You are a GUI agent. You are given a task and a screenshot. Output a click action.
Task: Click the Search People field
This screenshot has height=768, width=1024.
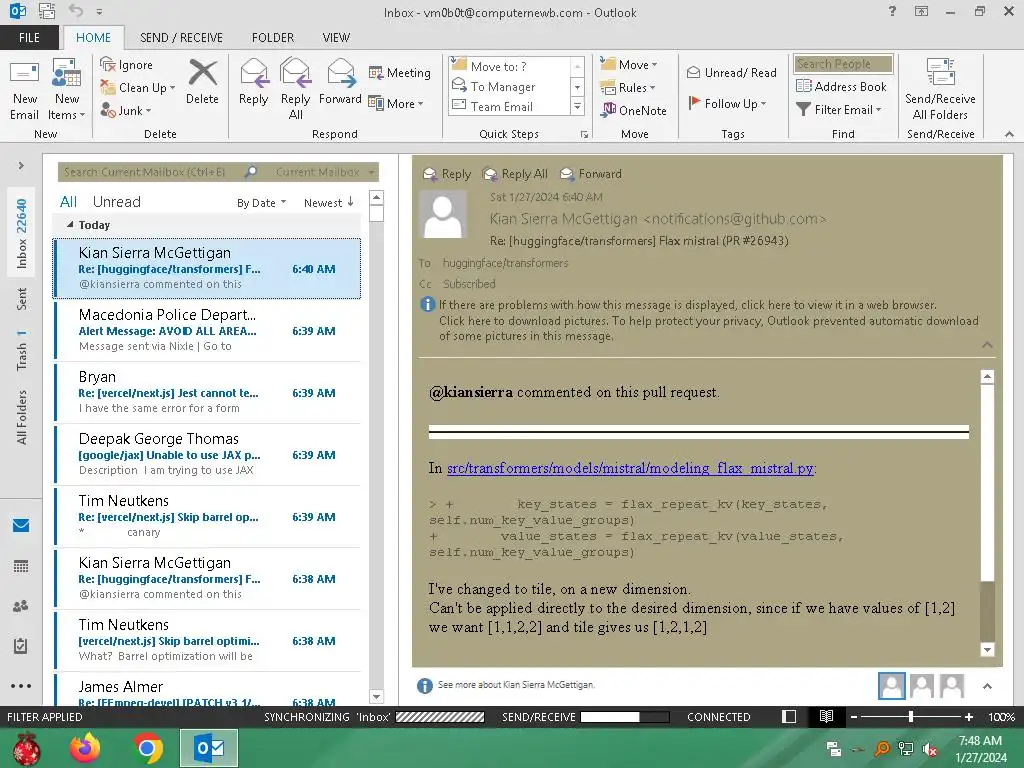point(843,64)
